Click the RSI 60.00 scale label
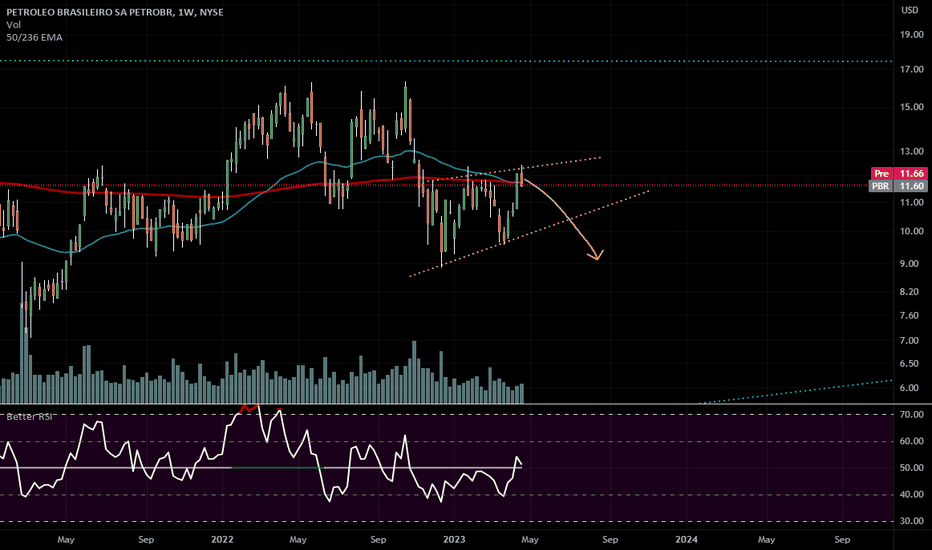 click(912, 441)
